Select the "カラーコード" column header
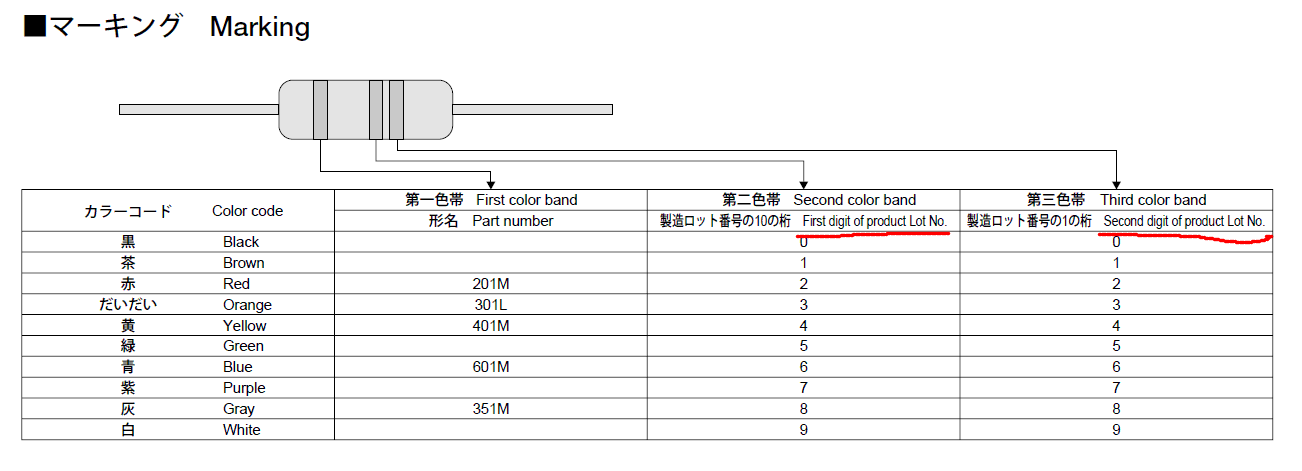This screenshot has width=1302, height=471. (x=128, y=211)
